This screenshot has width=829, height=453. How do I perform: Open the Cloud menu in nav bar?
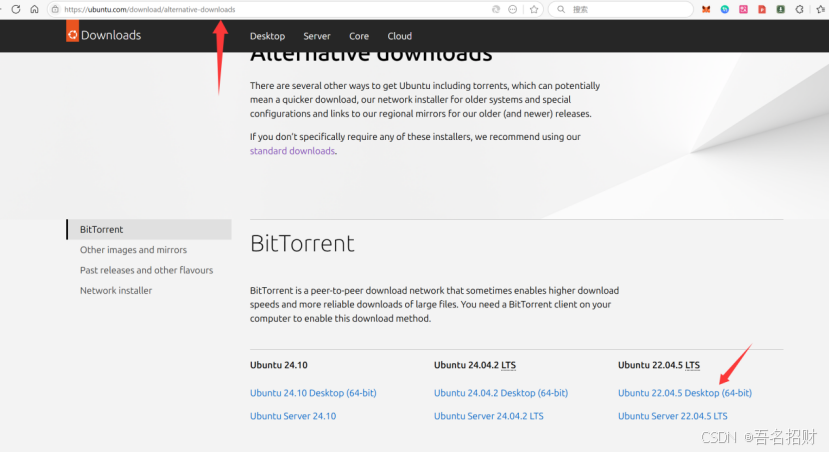400,36
